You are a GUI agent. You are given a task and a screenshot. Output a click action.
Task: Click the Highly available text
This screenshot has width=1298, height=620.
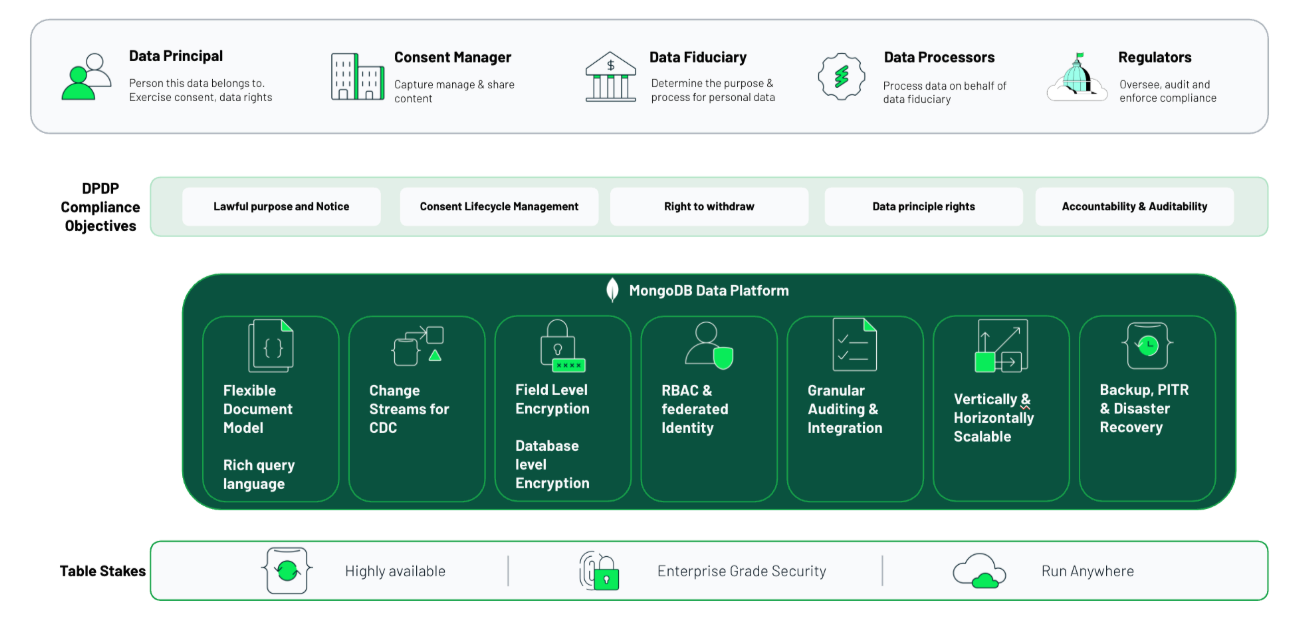pyautogui.click(x=395, y=571)
